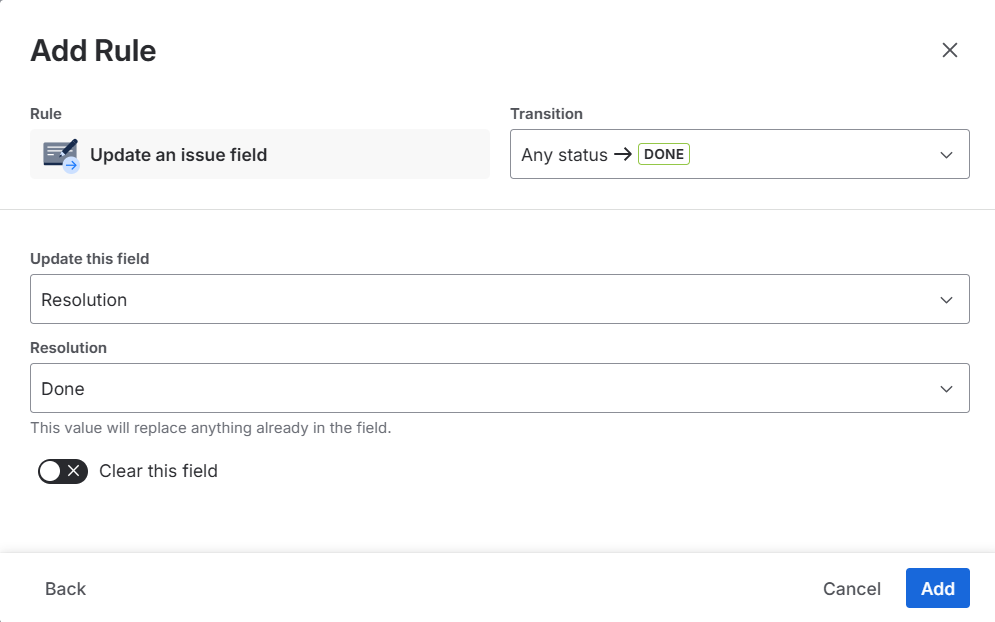
Task: Expand the Resolution value dropdown chevron
Action: 946,389
